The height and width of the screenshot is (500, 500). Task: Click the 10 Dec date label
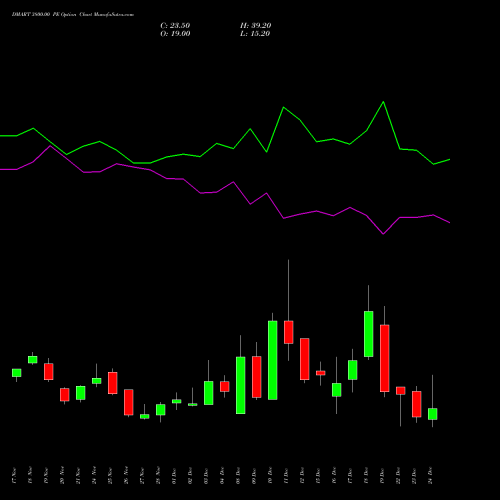click(270, 476)
